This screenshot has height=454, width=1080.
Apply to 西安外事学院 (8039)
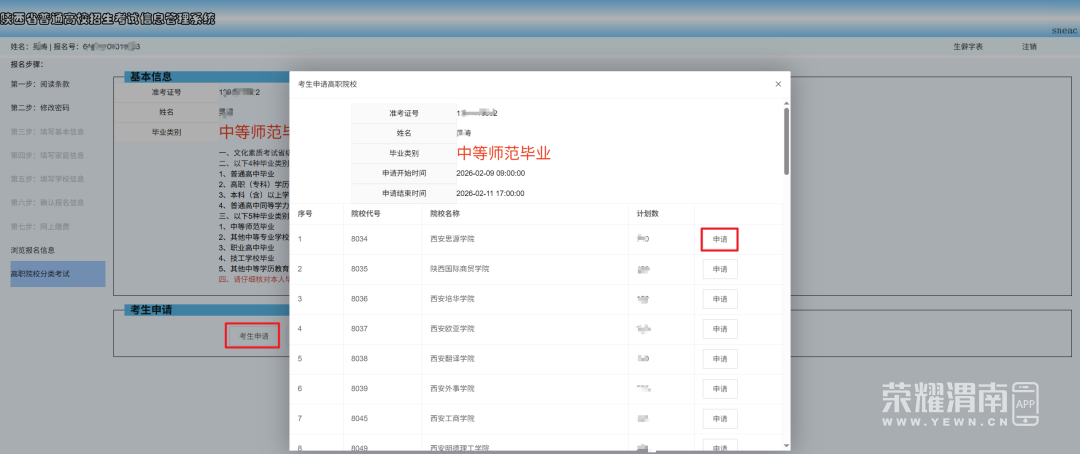[720, 388]
